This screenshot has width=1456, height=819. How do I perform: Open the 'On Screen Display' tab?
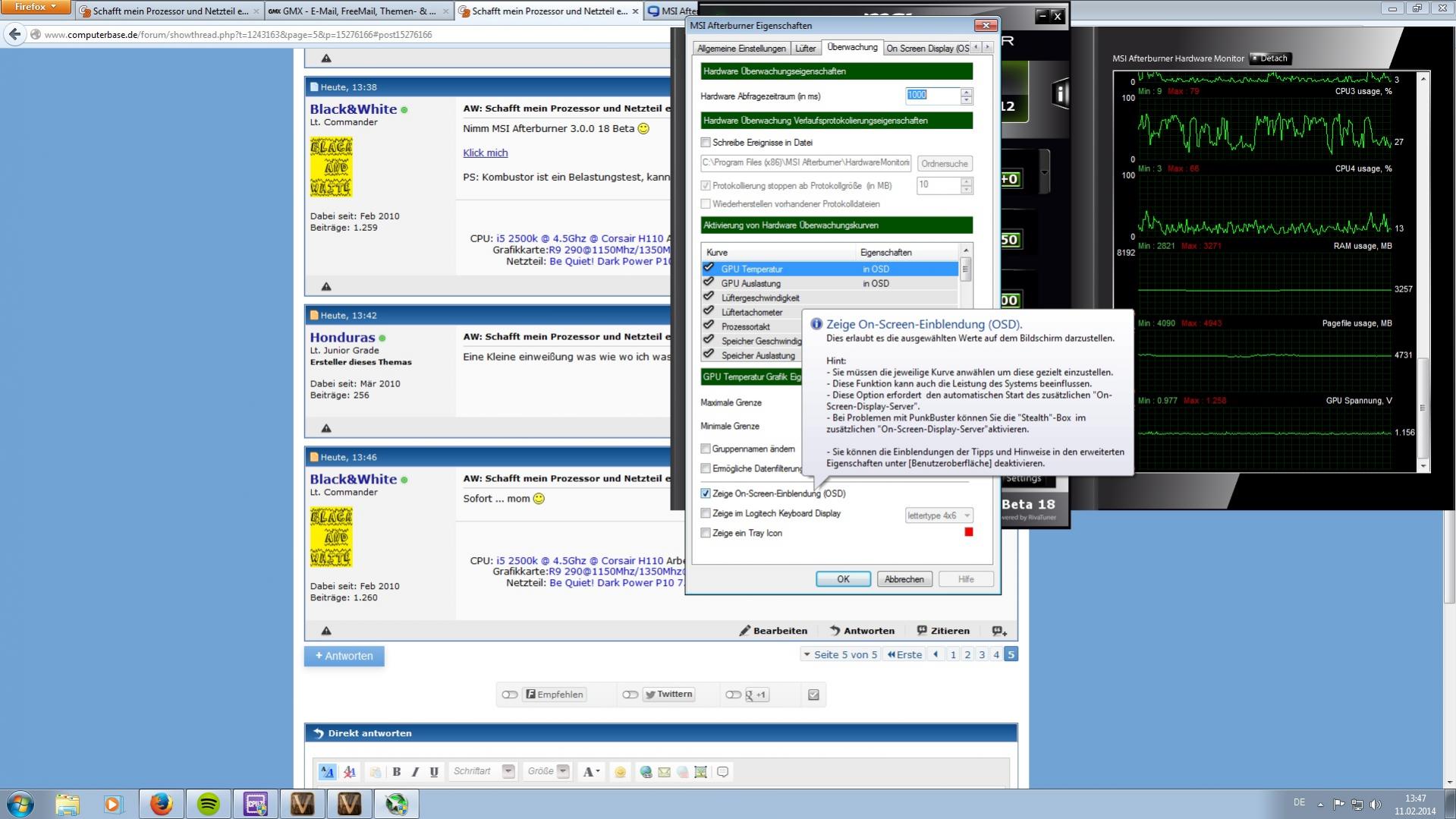(x=928, y=49)
